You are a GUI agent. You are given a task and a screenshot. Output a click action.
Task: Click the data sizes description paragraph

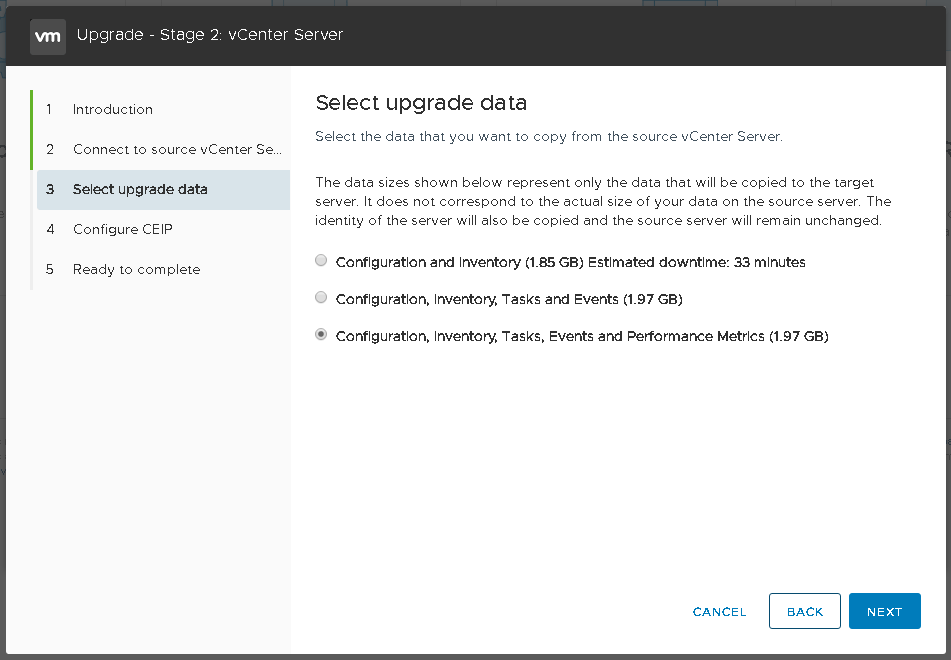click(602, 202)
